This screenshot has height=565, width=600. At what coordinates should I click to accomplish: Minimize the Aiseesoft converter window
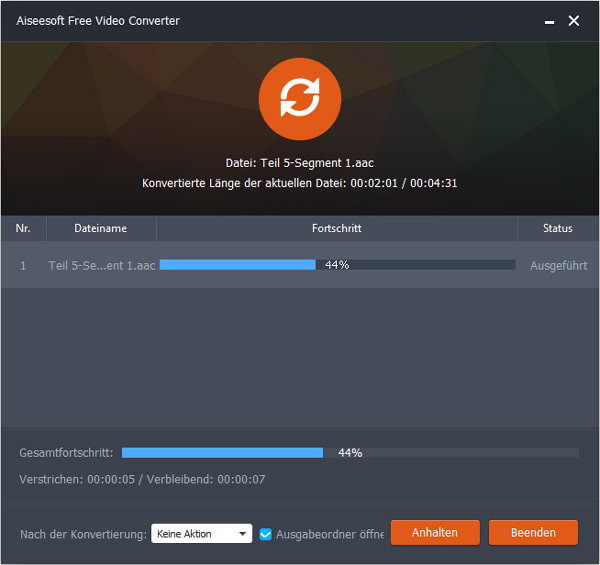548,21
